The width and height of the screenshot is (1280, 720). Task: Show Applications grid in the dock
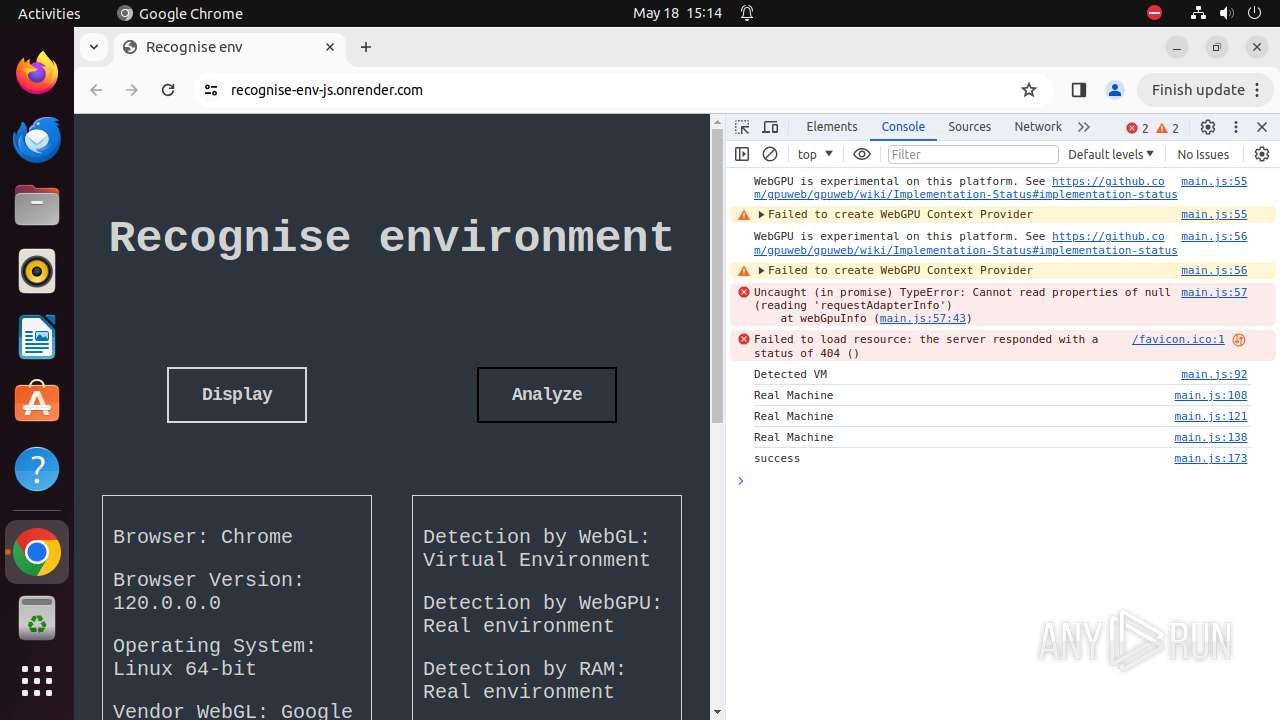point(37,681)
